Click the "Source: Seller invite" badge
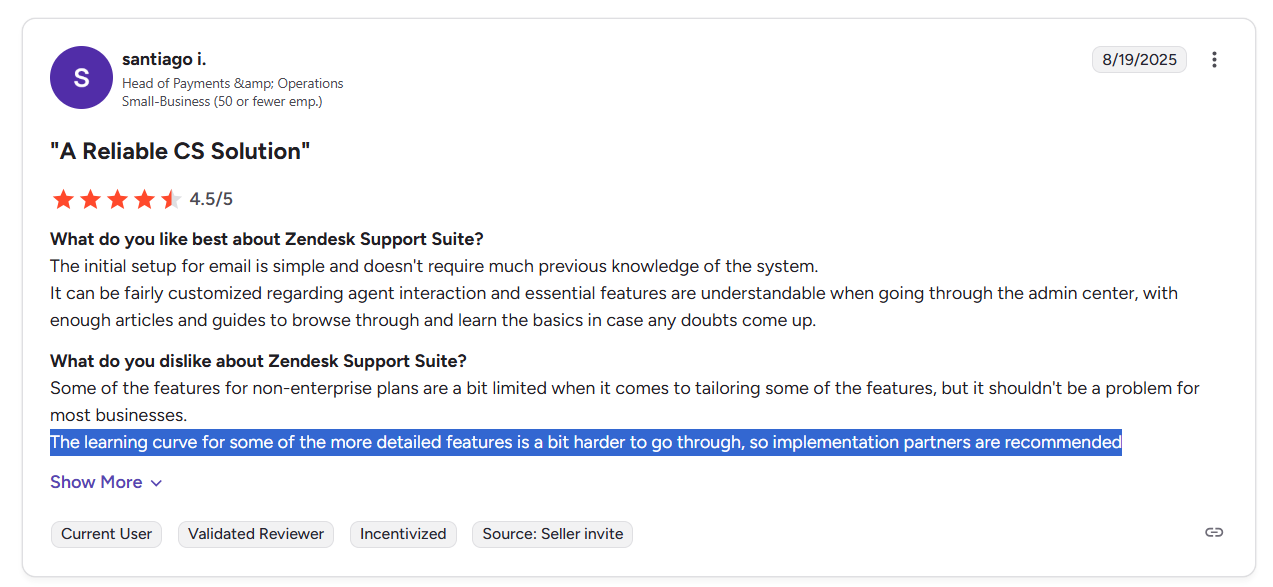Viewport: 1273px width, 587px height. coord(552,534)
